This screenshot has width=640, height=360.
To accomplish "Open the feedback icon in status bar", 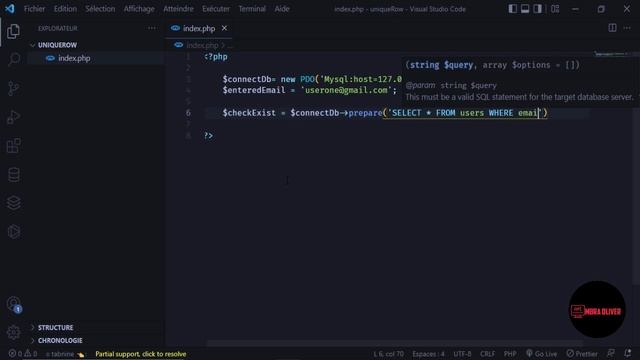I will 611,353.
